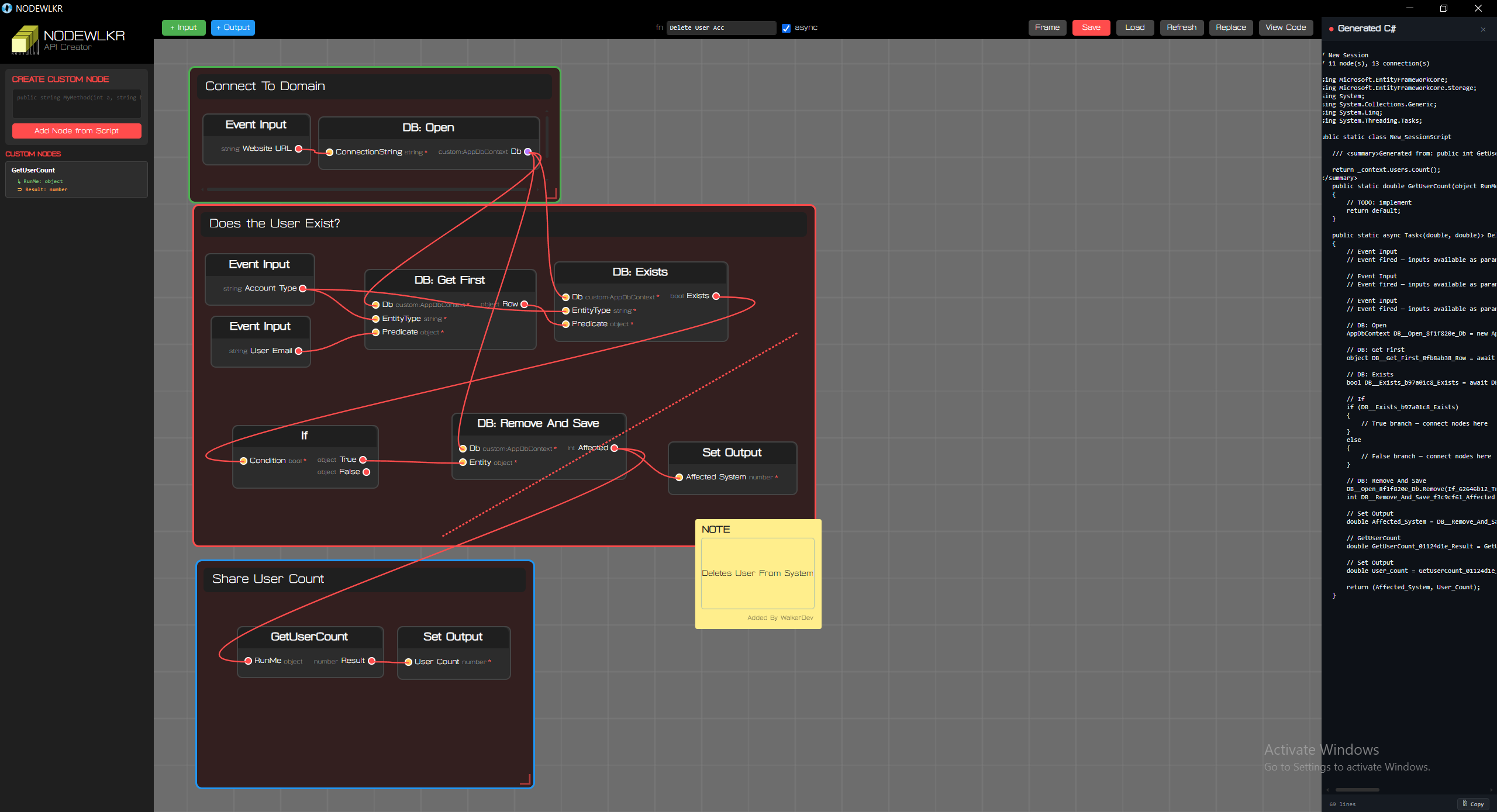Screen dimensions: 1497x812
Task: Click the code panel horizontal scrollbar
Action: 1357,790
